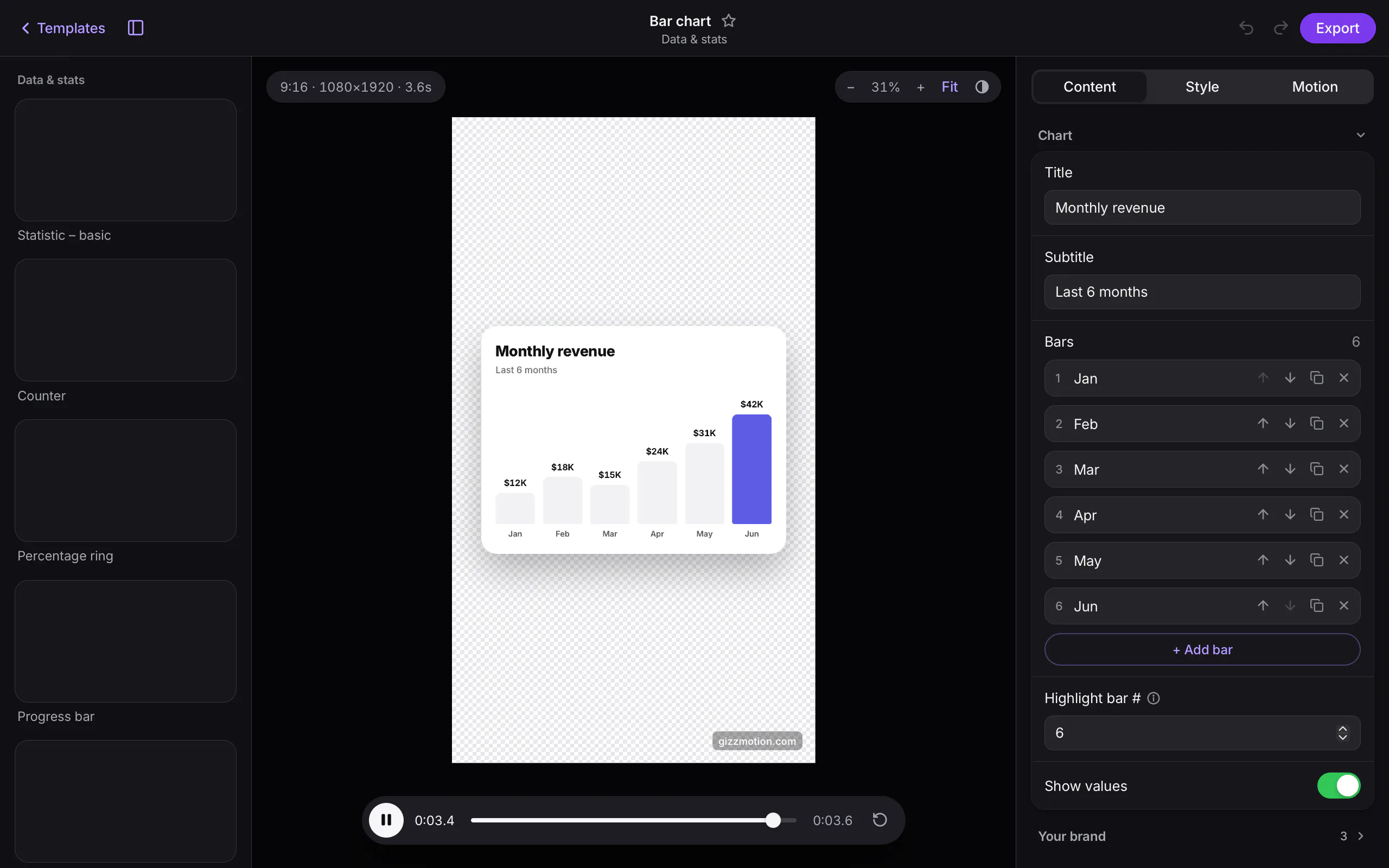Open the Content tab

[1089, 87]
